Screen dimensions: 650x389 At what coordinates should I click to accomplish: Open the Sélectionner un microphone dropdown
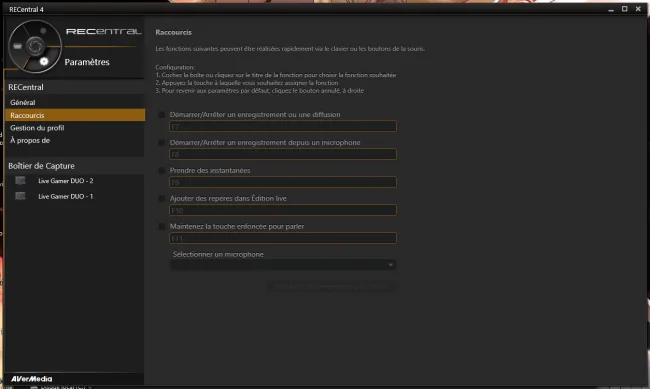tap(283, 265)
